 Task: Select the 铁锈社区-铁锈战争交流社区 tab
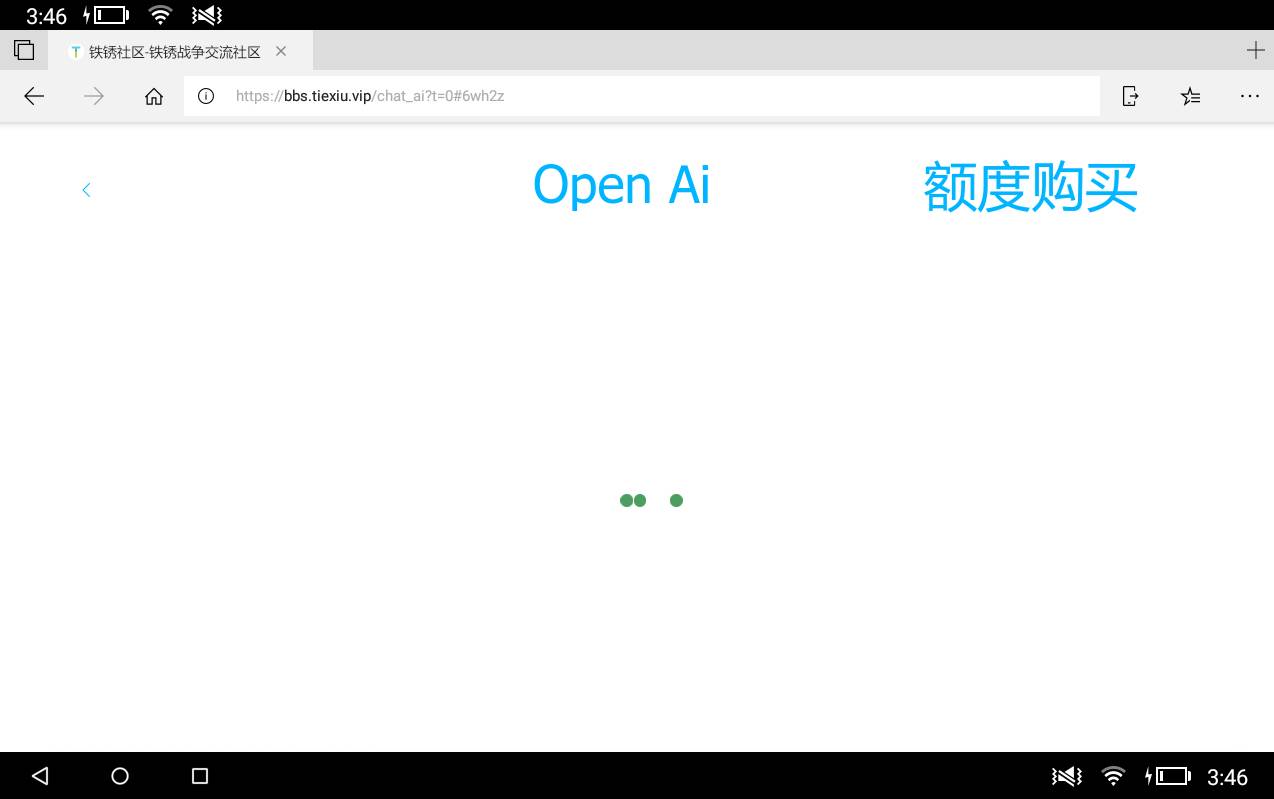(175, 52)
